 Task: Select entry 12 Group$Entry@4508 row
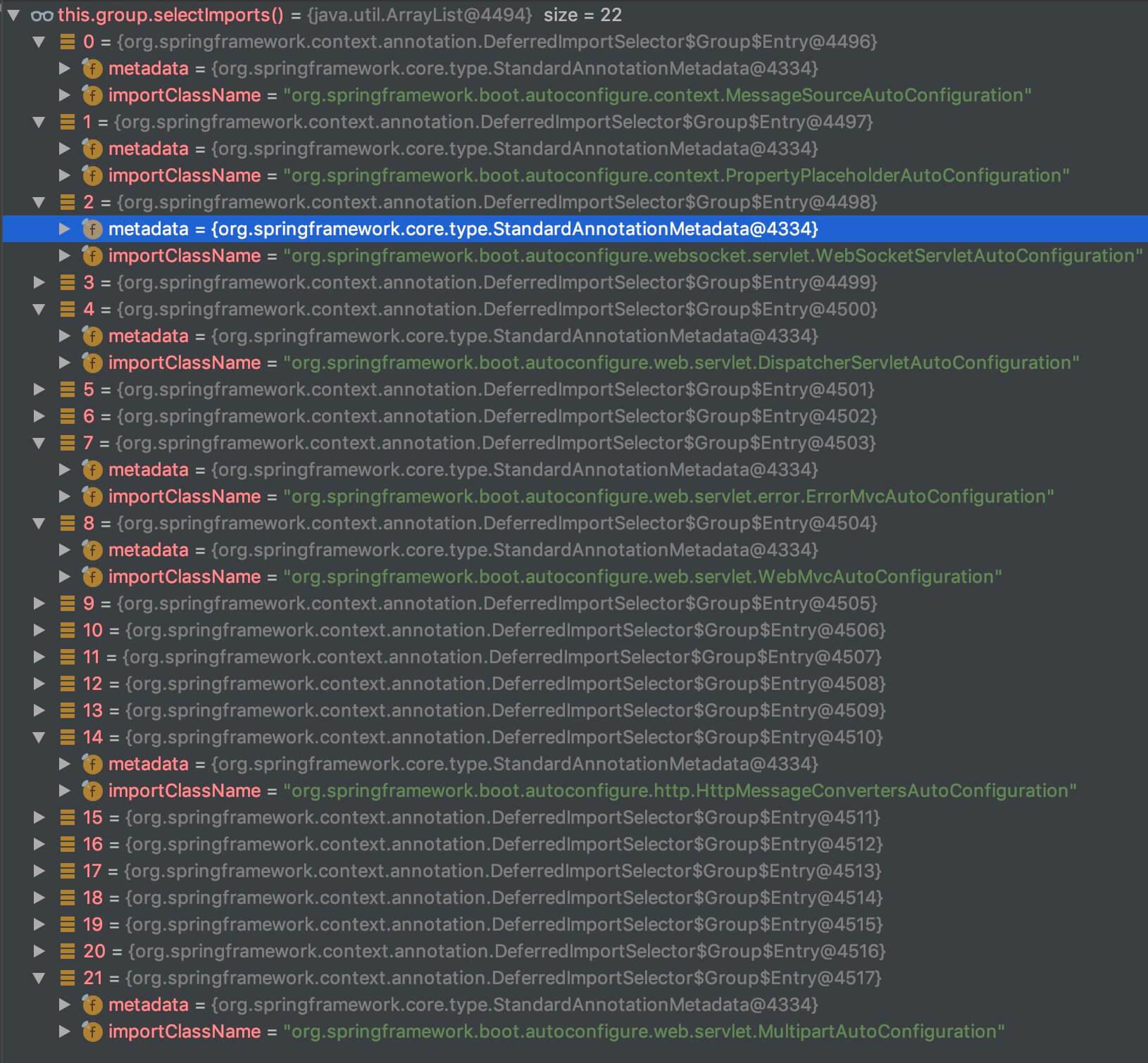coord(493,684)
